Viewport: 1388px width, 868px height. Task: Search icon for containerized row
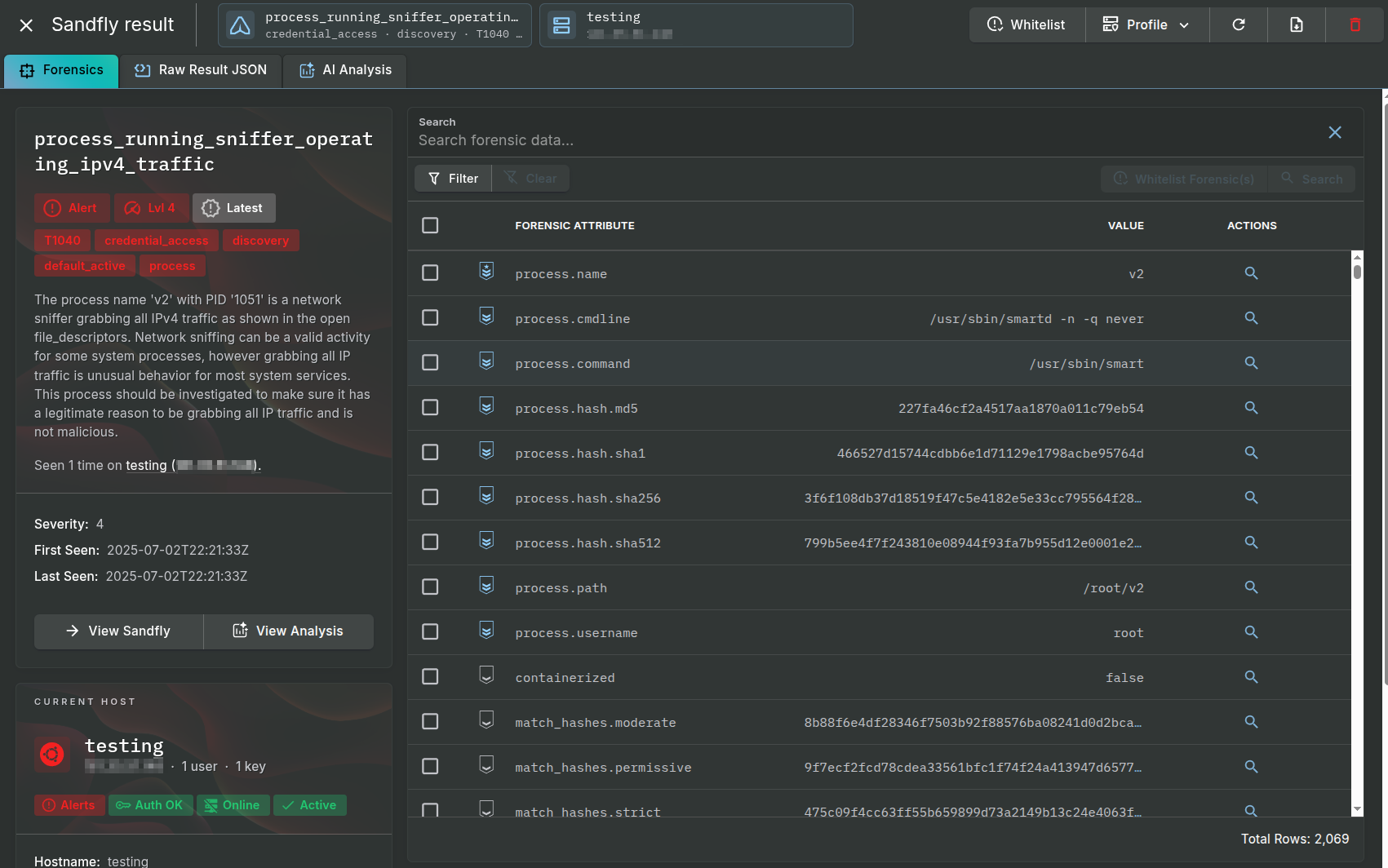1251,677
